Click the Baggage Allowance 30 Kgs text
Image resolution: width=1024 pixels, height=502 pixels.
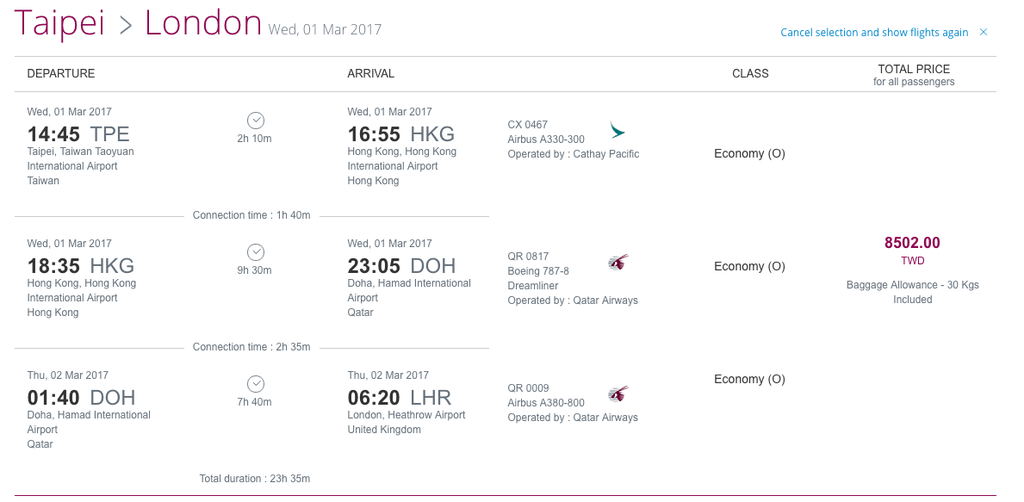point(912,292)
